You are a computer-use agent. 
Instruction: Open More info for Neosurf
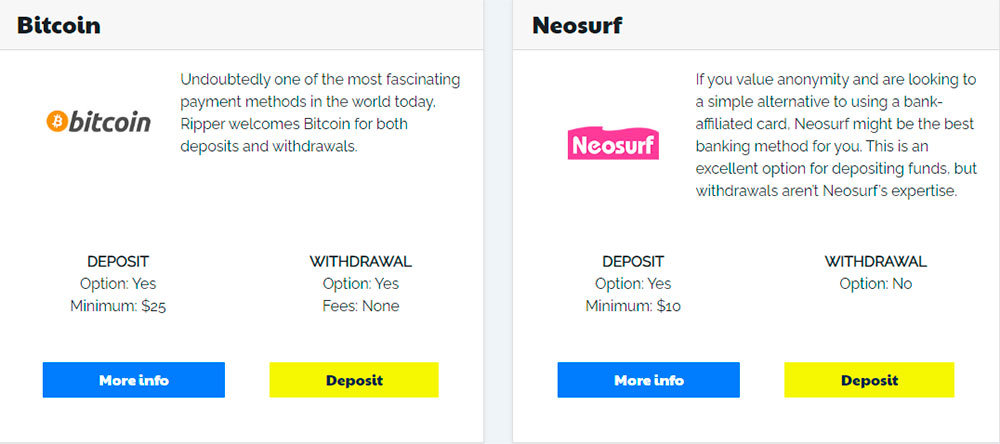tap(648, 380)
